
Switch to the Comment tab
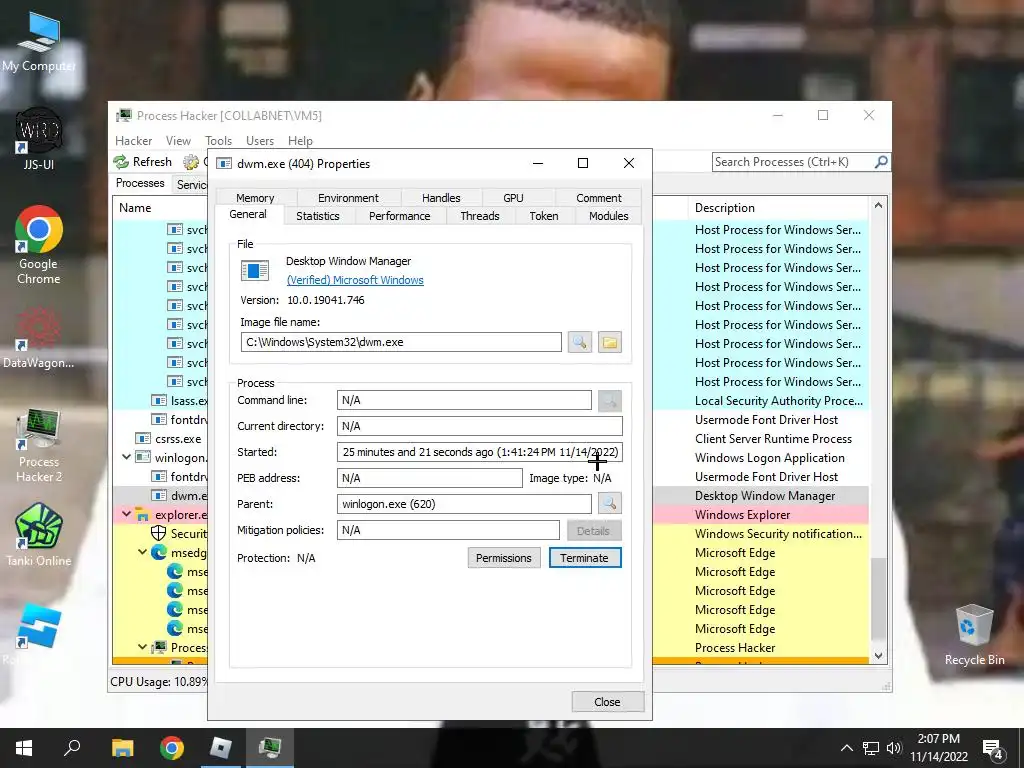pos(599,198)
